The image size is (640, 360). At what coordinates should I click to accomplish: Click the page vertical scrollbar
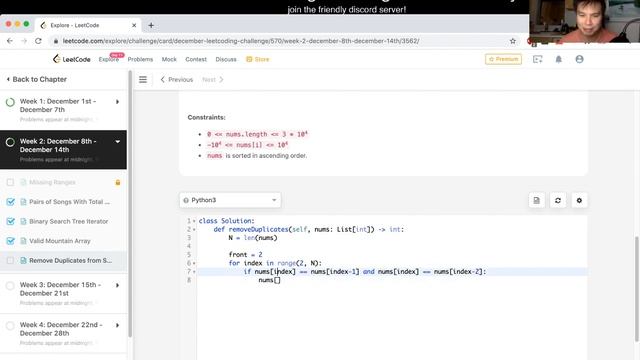pyautogui.click(x=636, y=289)
